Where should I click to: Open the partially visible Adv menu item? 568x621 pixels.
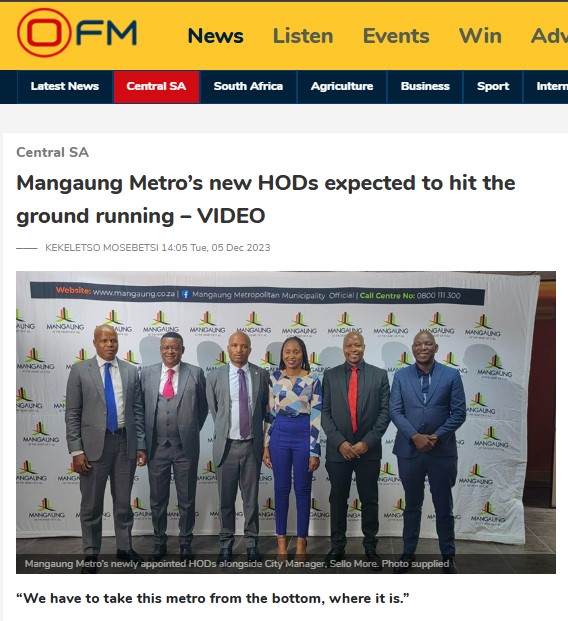click(549, 36)
